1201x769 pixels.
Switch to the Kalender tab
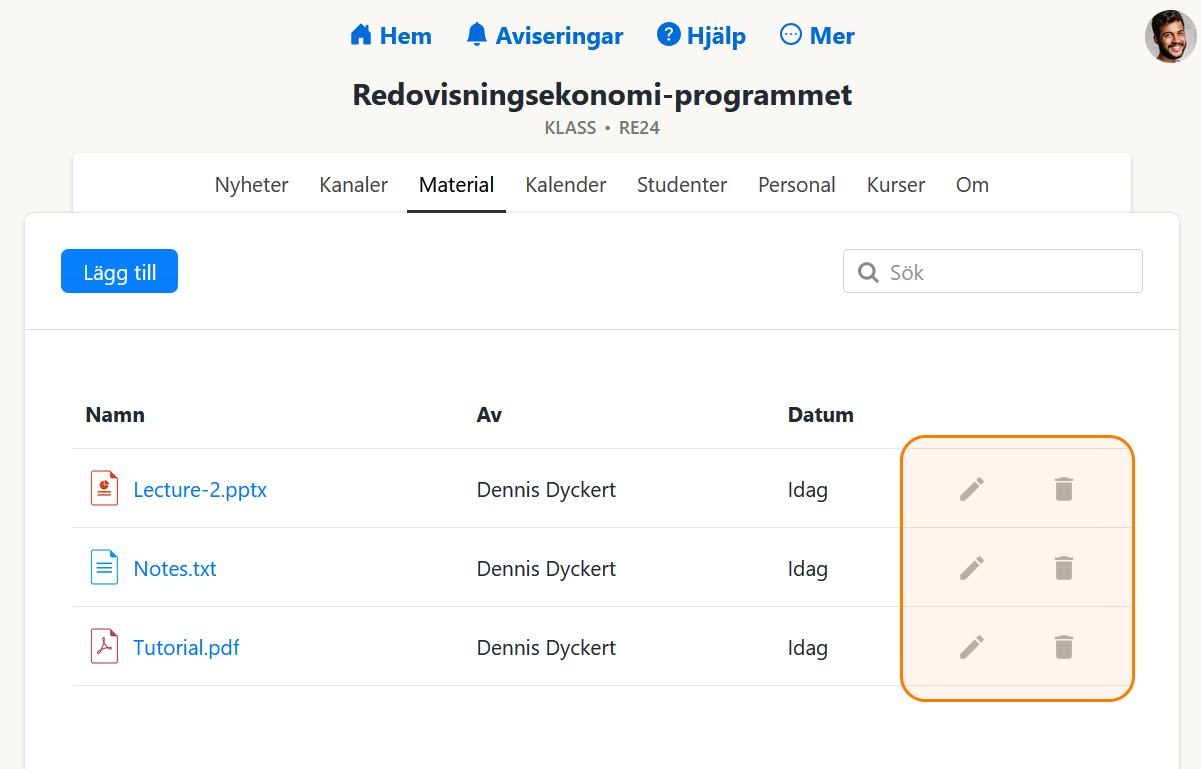[565, 184]
